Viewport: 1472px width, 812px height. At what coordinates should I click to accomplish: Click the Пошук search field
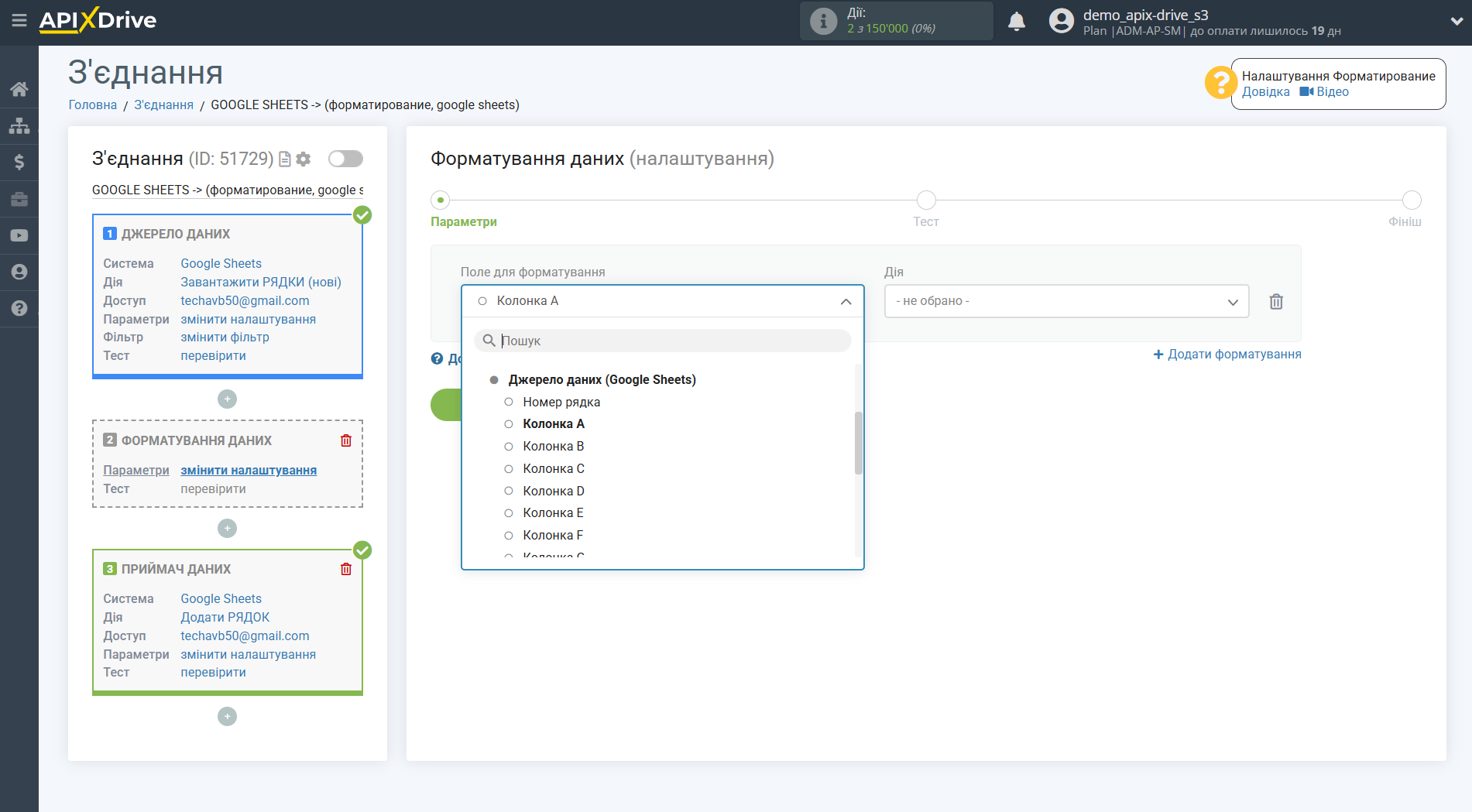point(662,341)
